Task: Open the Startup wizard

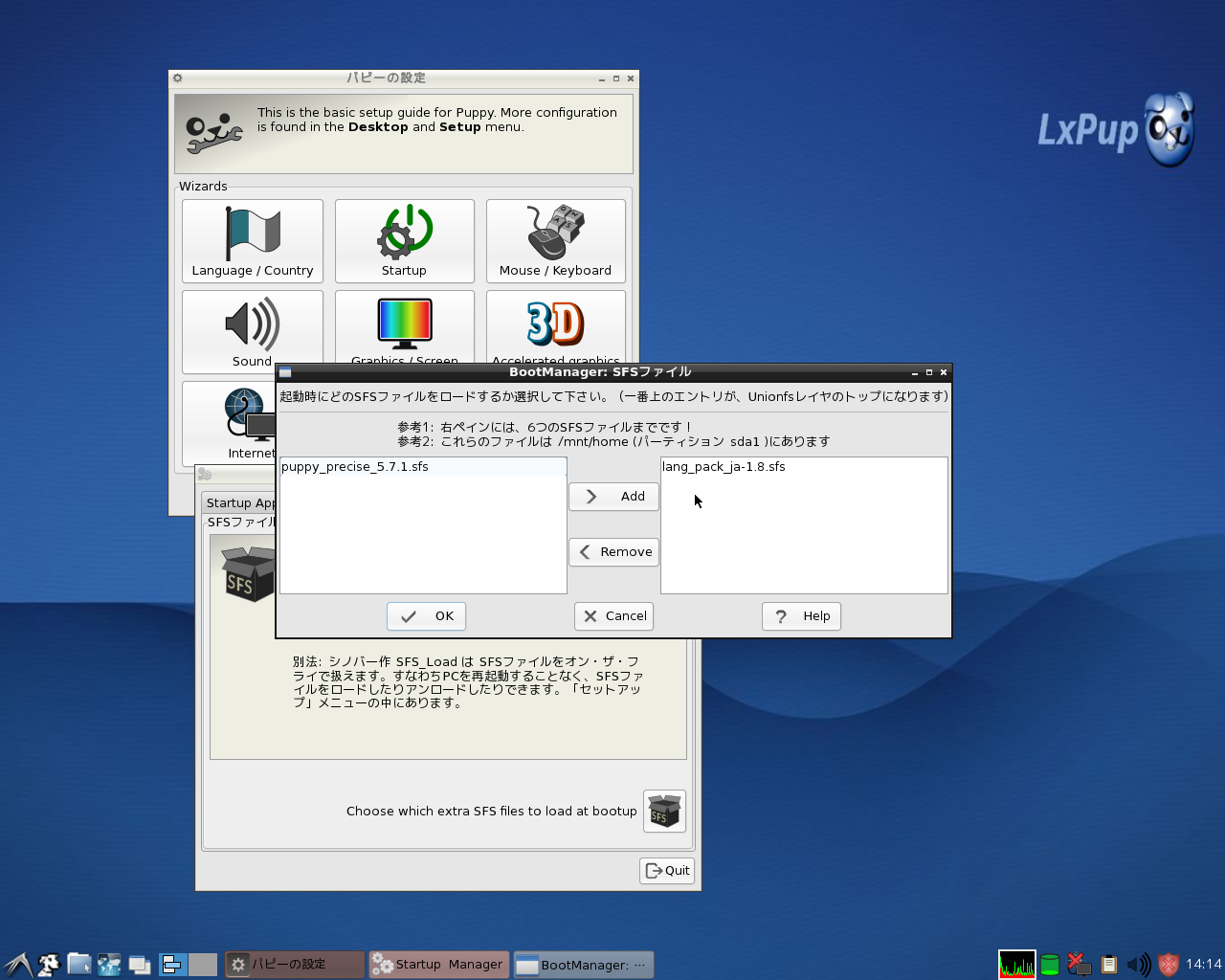Action: [405, 241]
